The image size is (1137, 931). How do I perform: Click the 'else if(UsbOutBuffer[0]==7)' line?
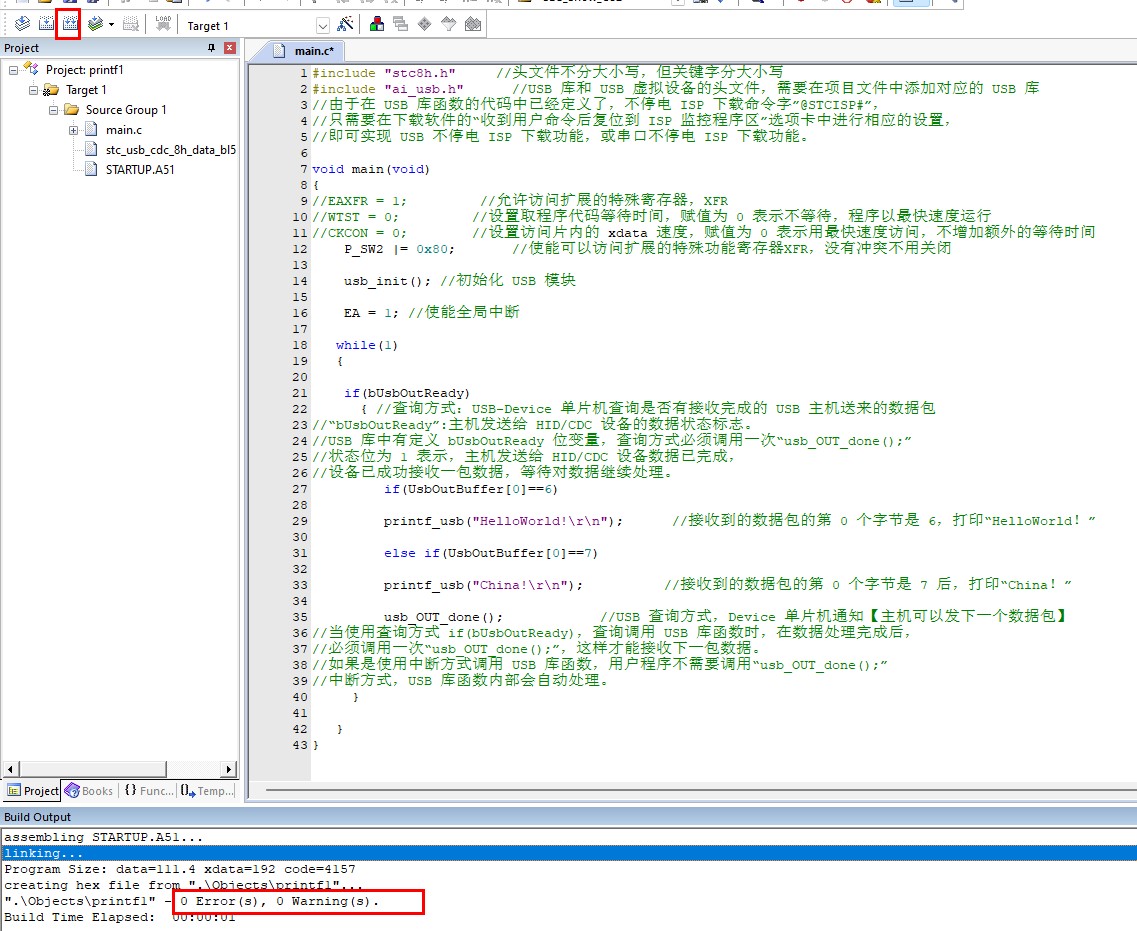point(490,553)
